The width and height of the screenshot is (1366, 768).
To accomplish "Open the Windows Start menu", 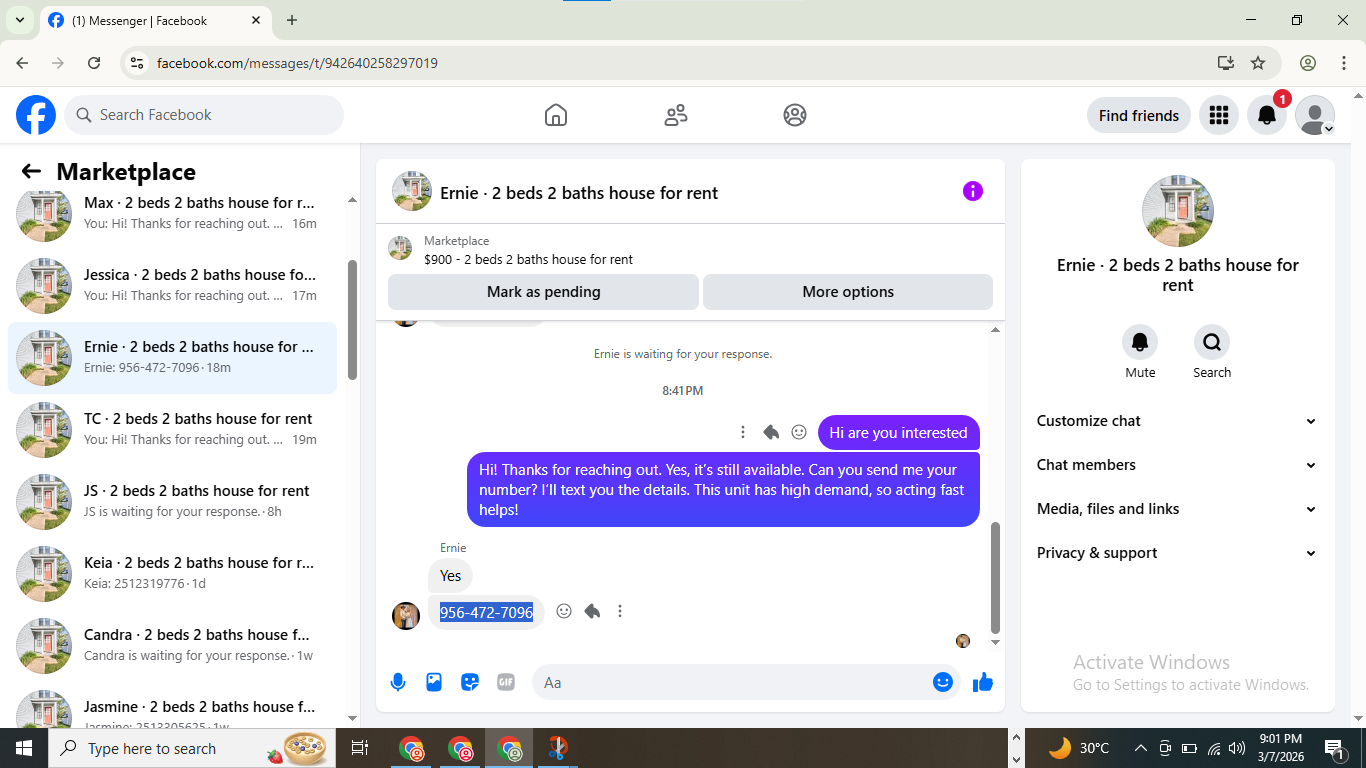I will click(24, 748).
